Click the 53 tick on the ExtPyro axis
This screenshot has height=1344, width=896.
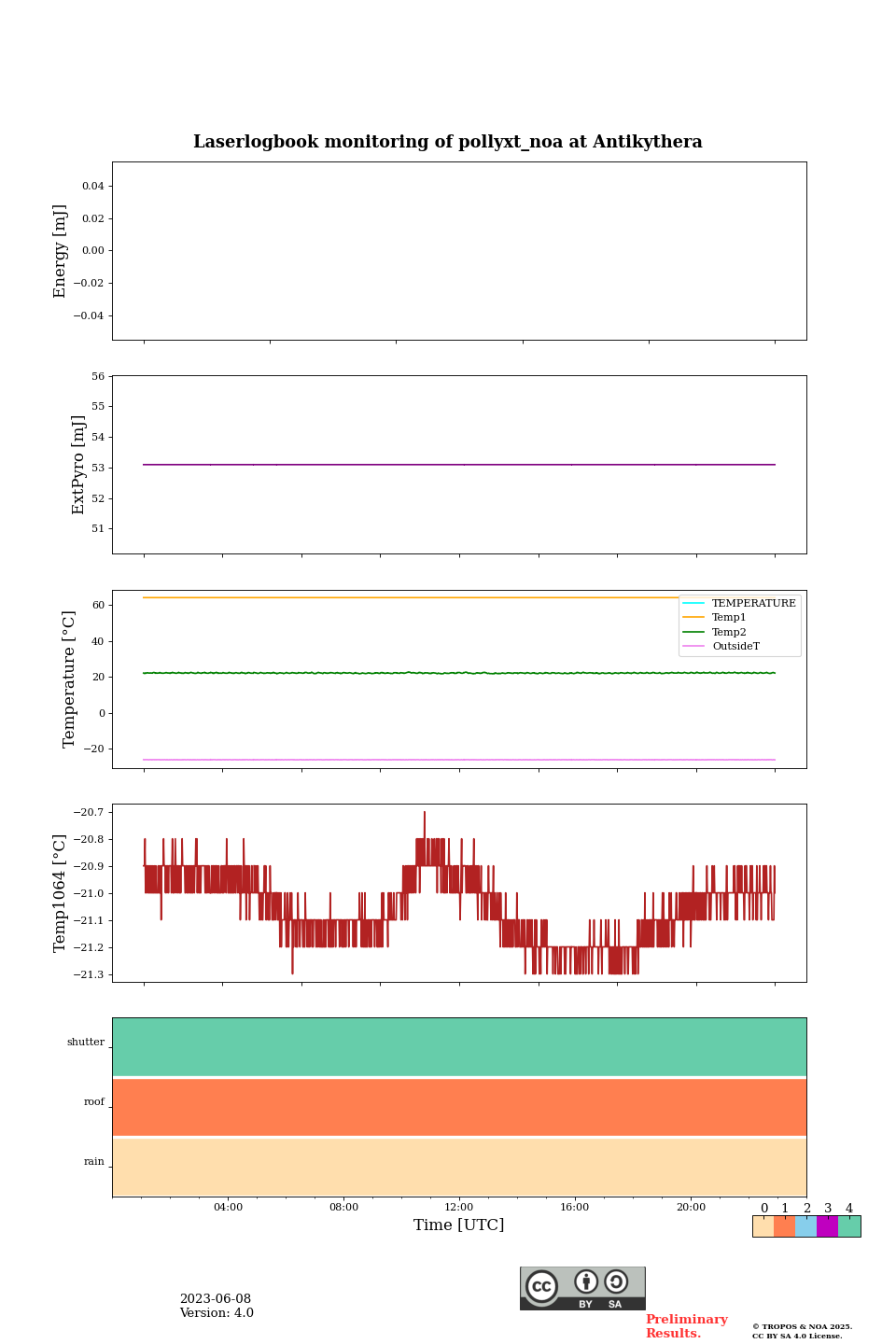click(x=98, y=468)
